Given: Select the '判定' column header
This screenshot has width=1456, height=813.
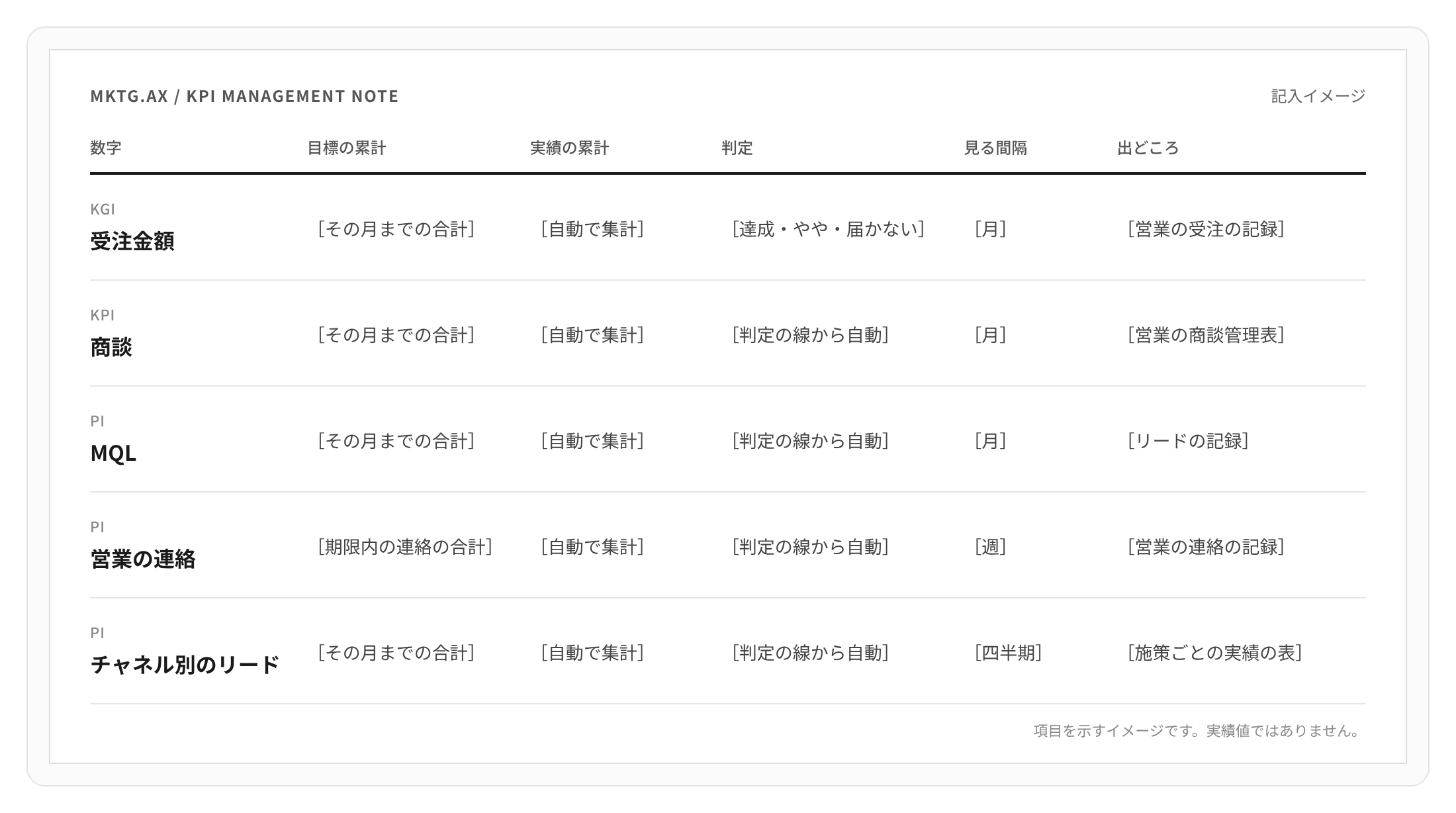Looking at the screenshot, I should pyautogui.click(x=737, y=148).
